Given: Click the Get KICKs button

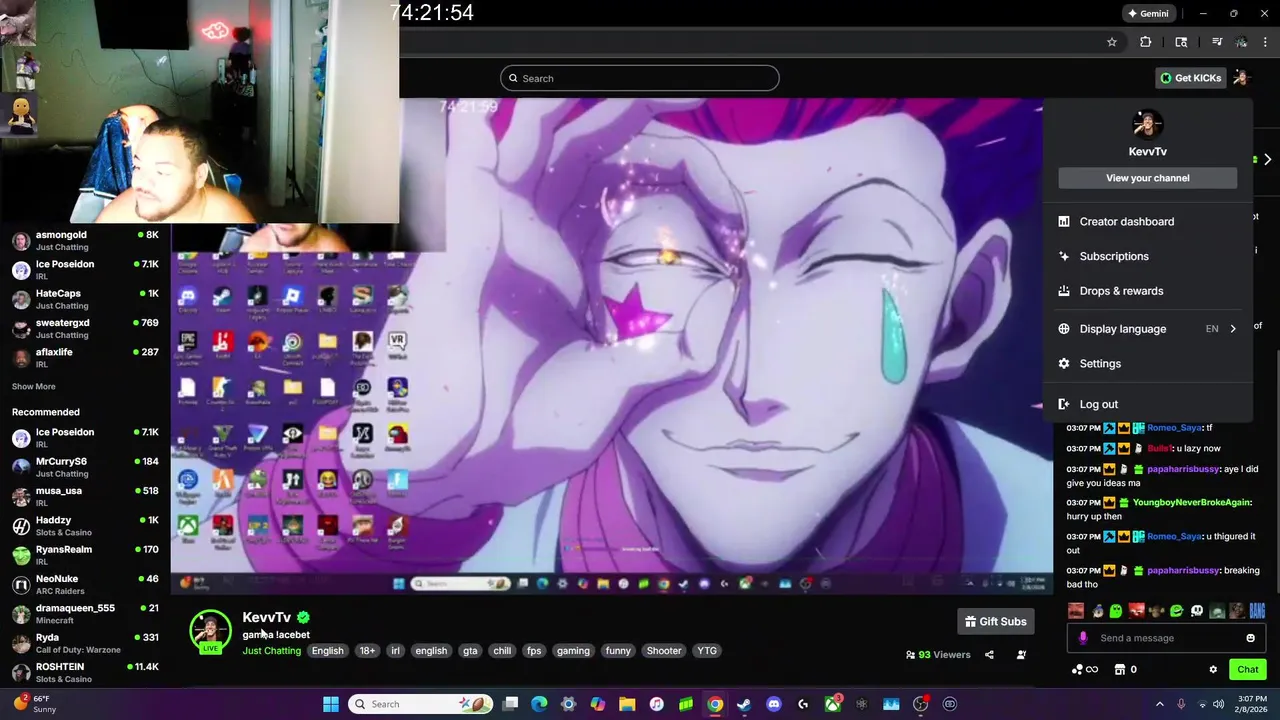Looking at the screenshot, I should click(1191, 78).
